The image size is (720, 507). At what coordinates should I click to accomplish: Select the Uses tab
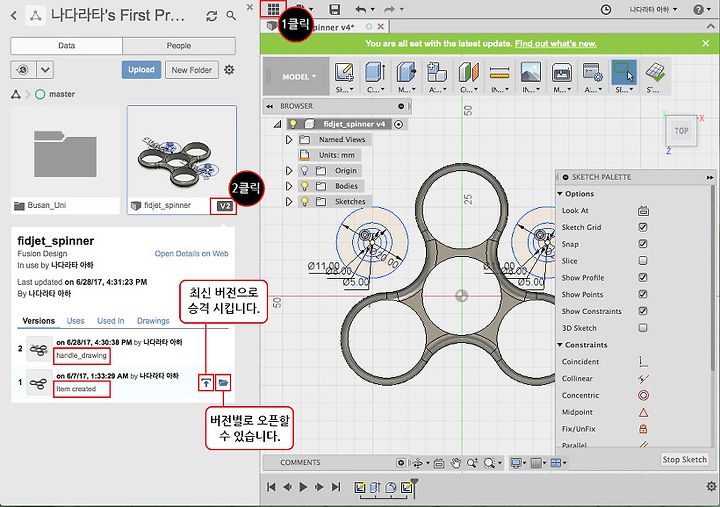tap(75, 321)
